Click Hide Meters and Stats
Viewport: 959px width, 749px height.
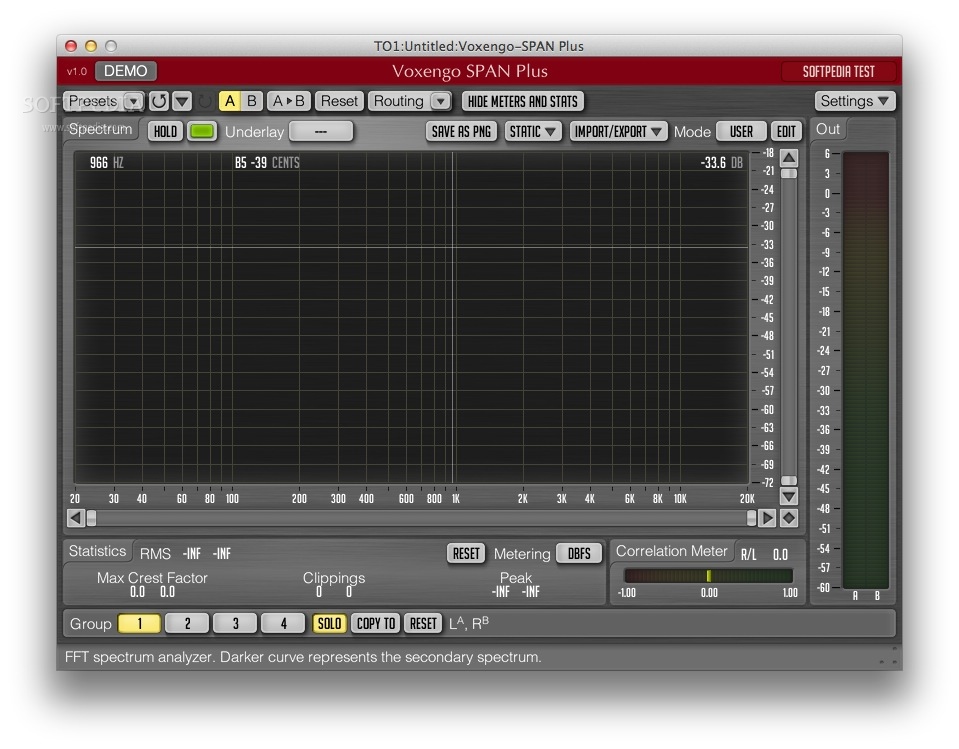(523, 101)
